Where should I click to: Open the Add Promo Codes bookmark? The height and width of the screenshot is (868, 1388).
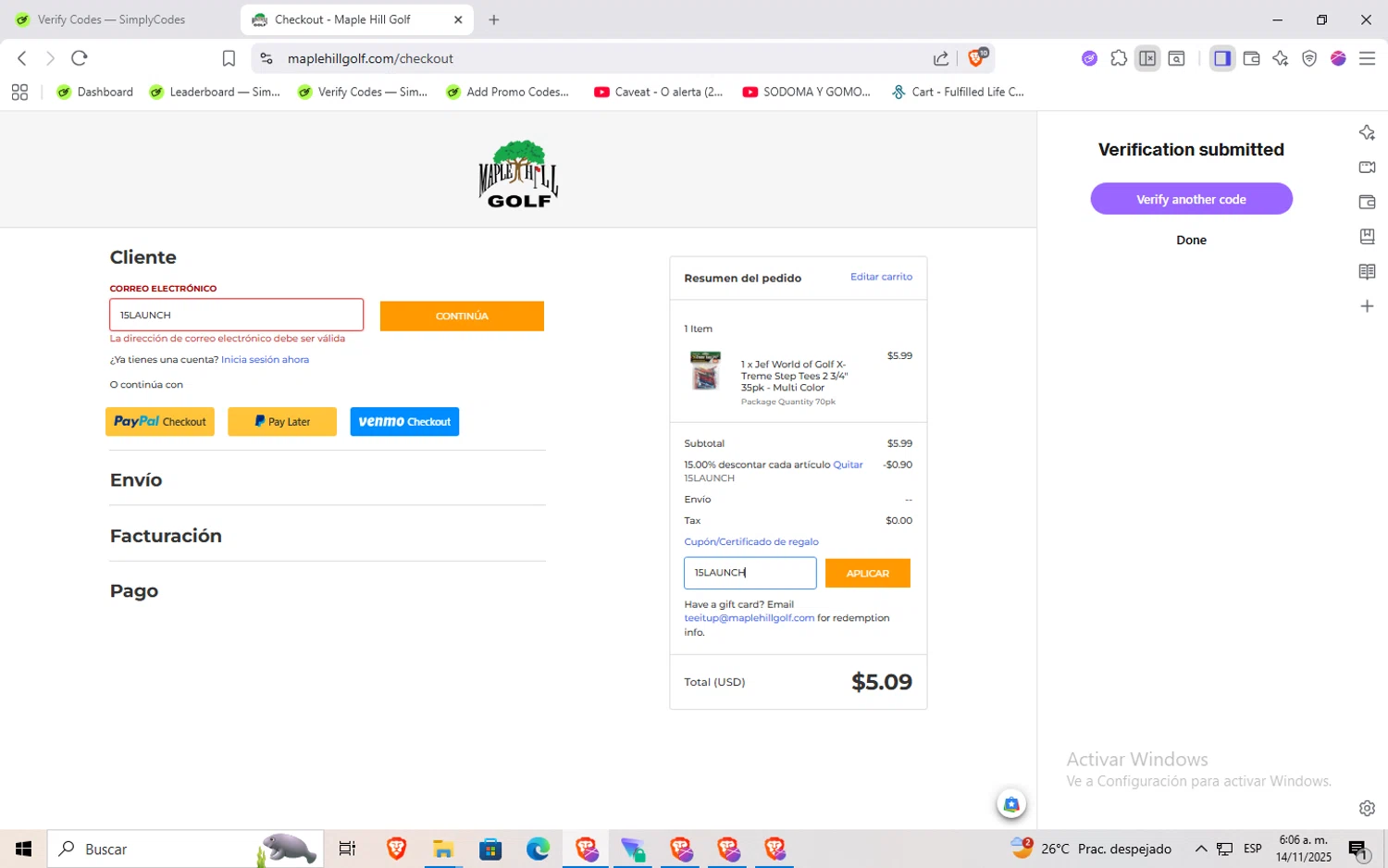(508, 92)
